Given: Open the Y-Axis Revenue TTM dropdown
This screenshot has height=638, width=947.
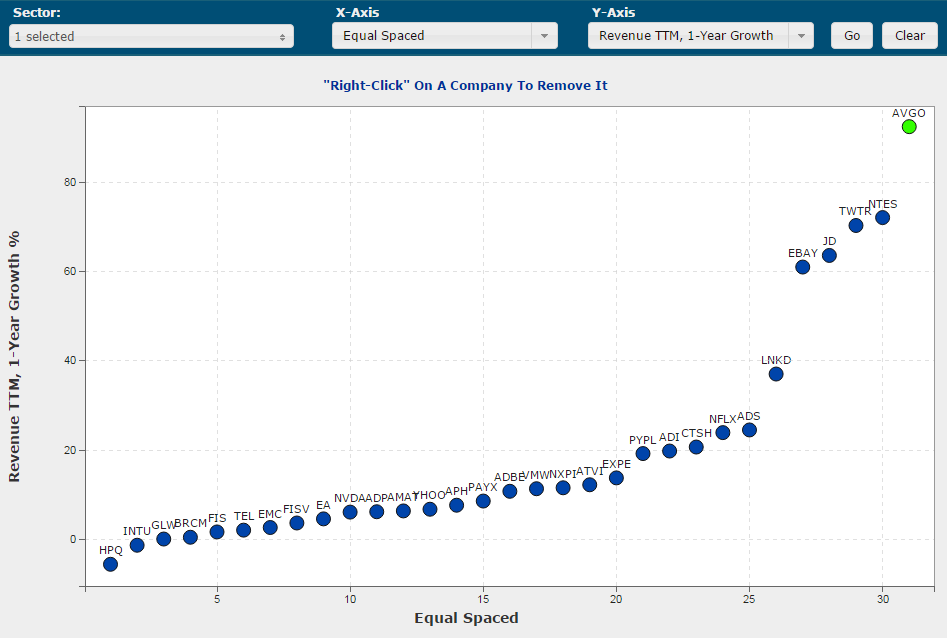Looking at the screenshot, I should coord(701,36).
